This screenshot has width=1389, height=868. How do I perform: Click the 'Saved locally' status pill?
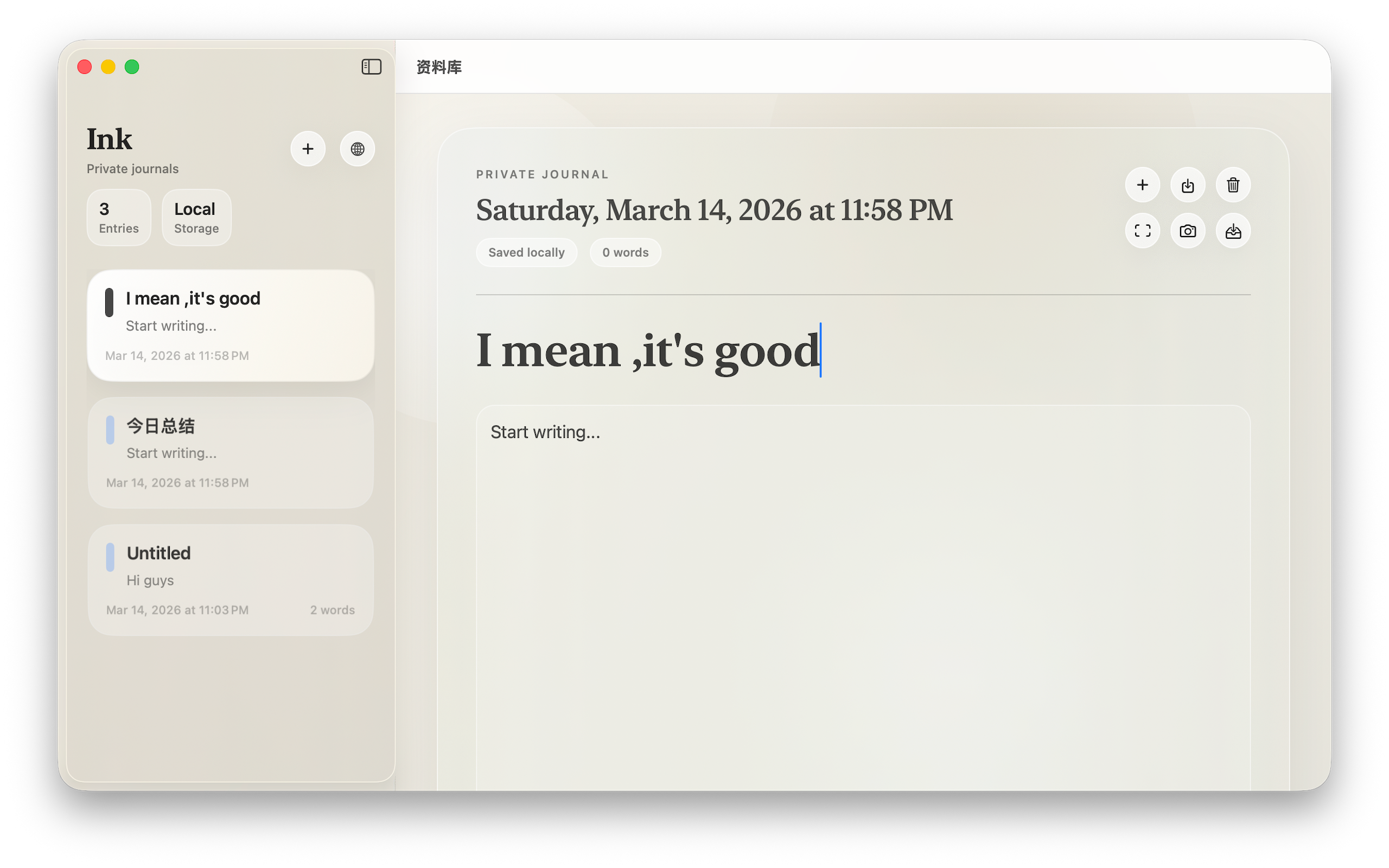pos(526,253)
